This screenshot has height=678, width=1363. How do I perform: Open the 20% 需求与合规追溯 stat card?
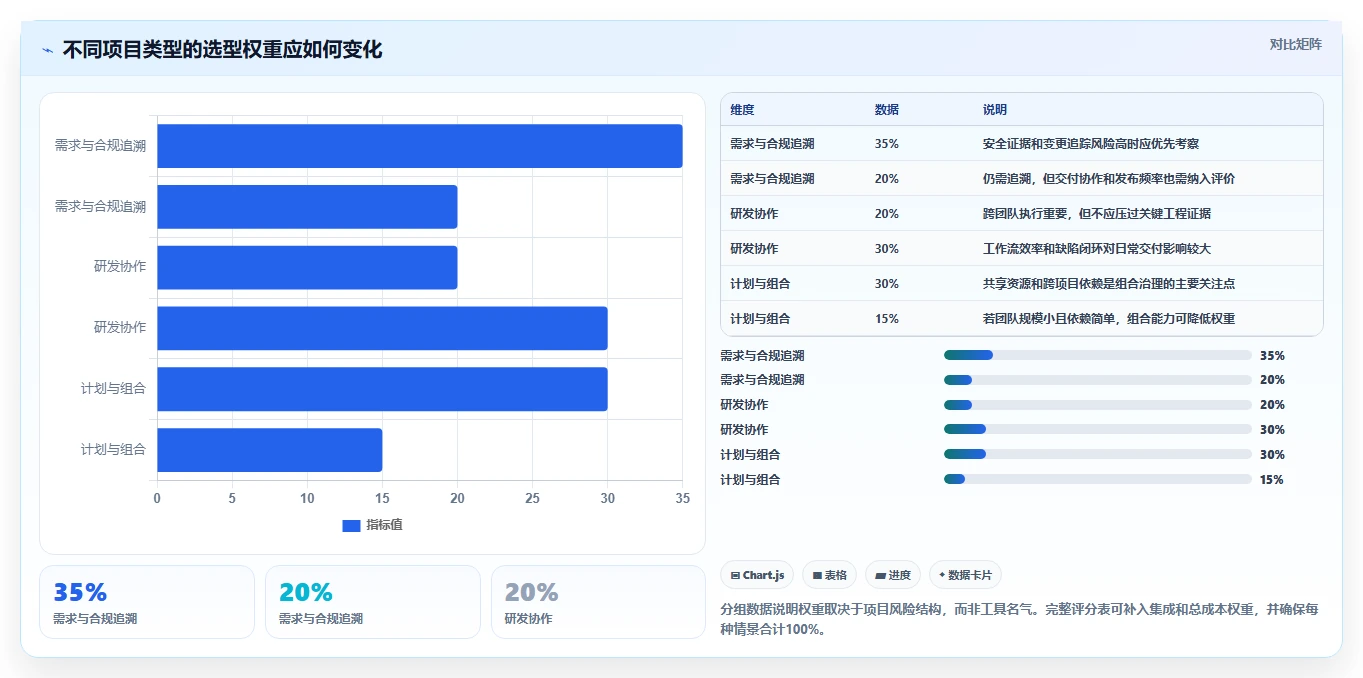(x=373, y=602)
